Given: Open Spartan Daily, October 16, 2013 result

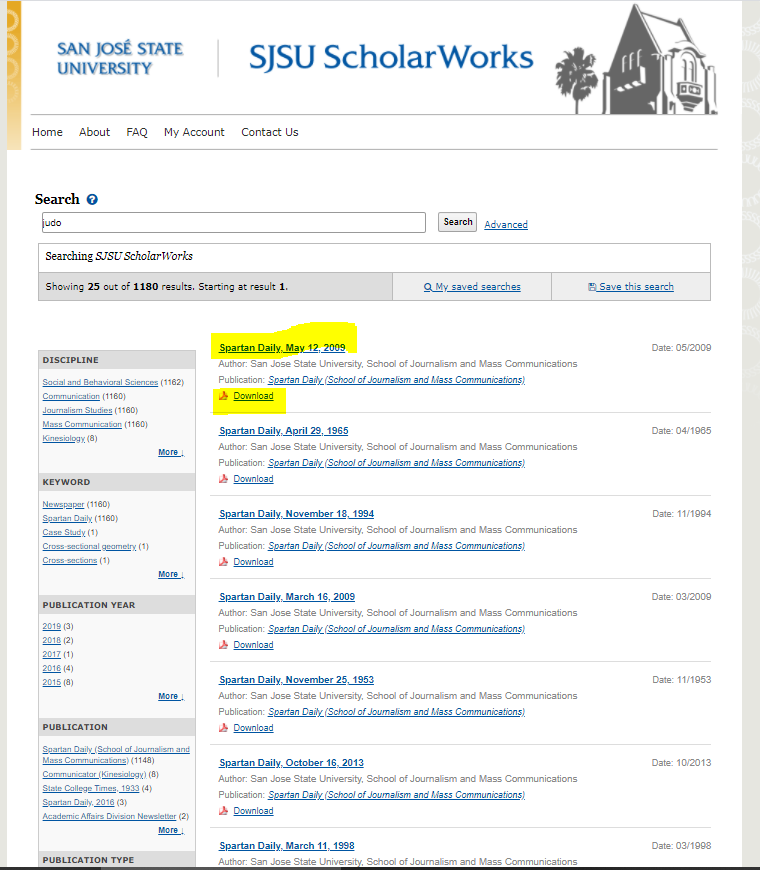Looking at the screenshot, I should (x=291, y=763).
